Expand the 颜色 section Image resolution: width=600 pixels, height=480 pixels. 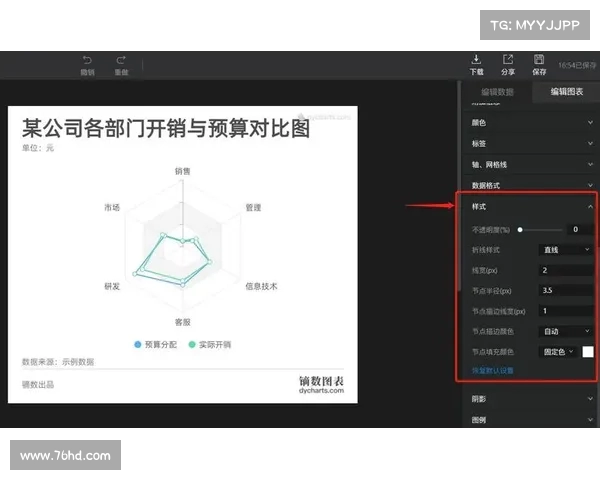click(530, 123)
